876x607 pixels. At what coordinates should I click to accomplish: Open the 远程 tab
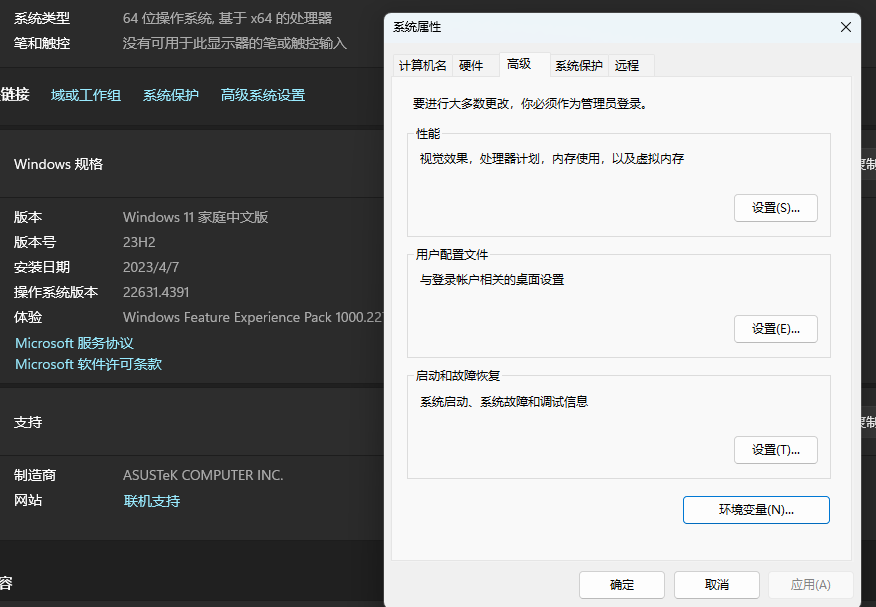pyautogui.click(x=627, y=66)
